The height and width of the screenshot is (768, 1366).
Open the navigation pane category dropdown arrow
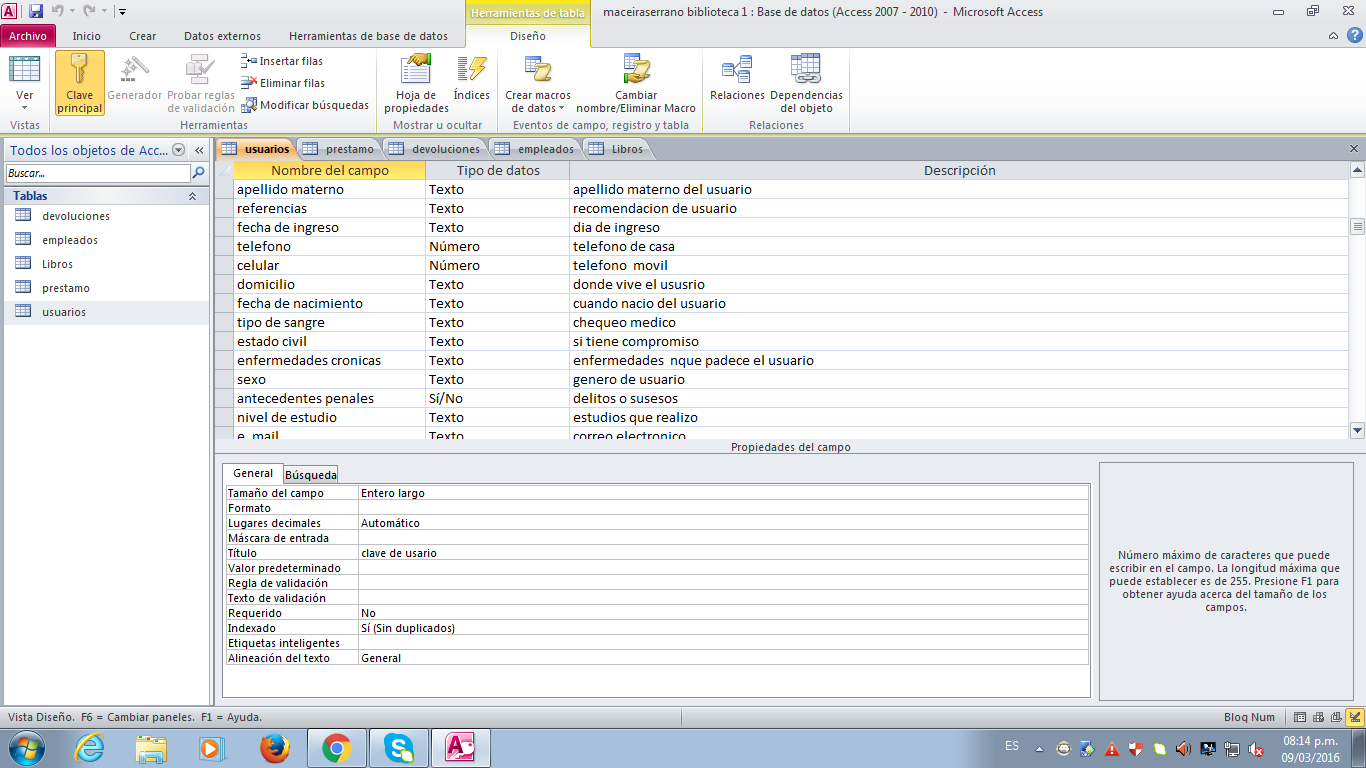click(x=179, y=150)
